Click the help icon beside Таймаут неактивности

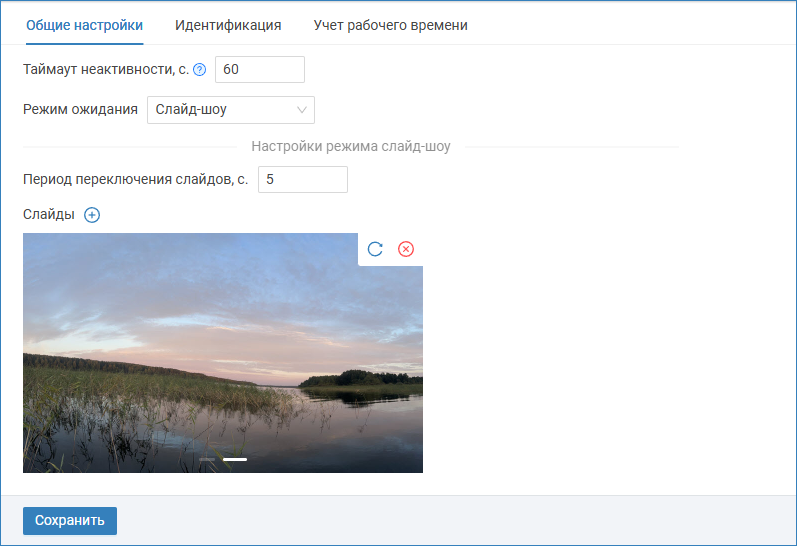[x=199, y=70]
